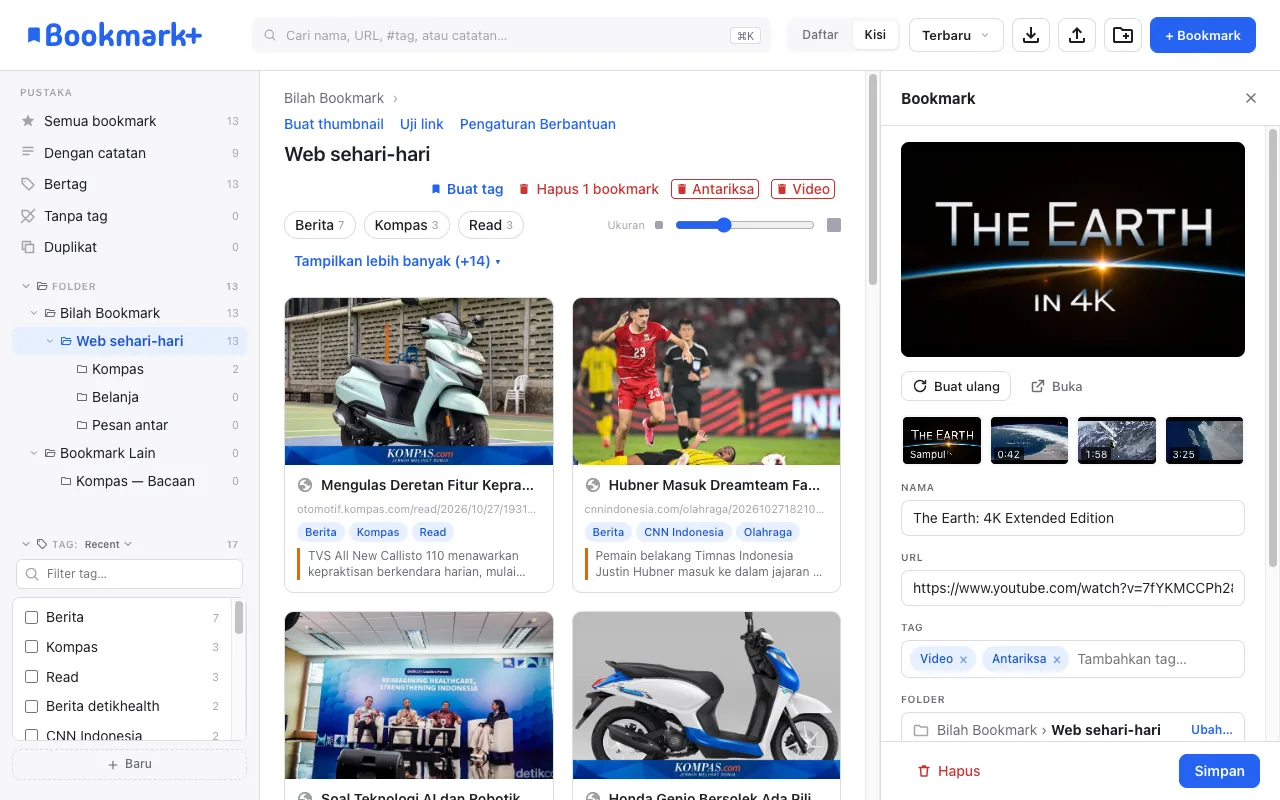Open Semua bookmark in sidebar

coord(129,121)
